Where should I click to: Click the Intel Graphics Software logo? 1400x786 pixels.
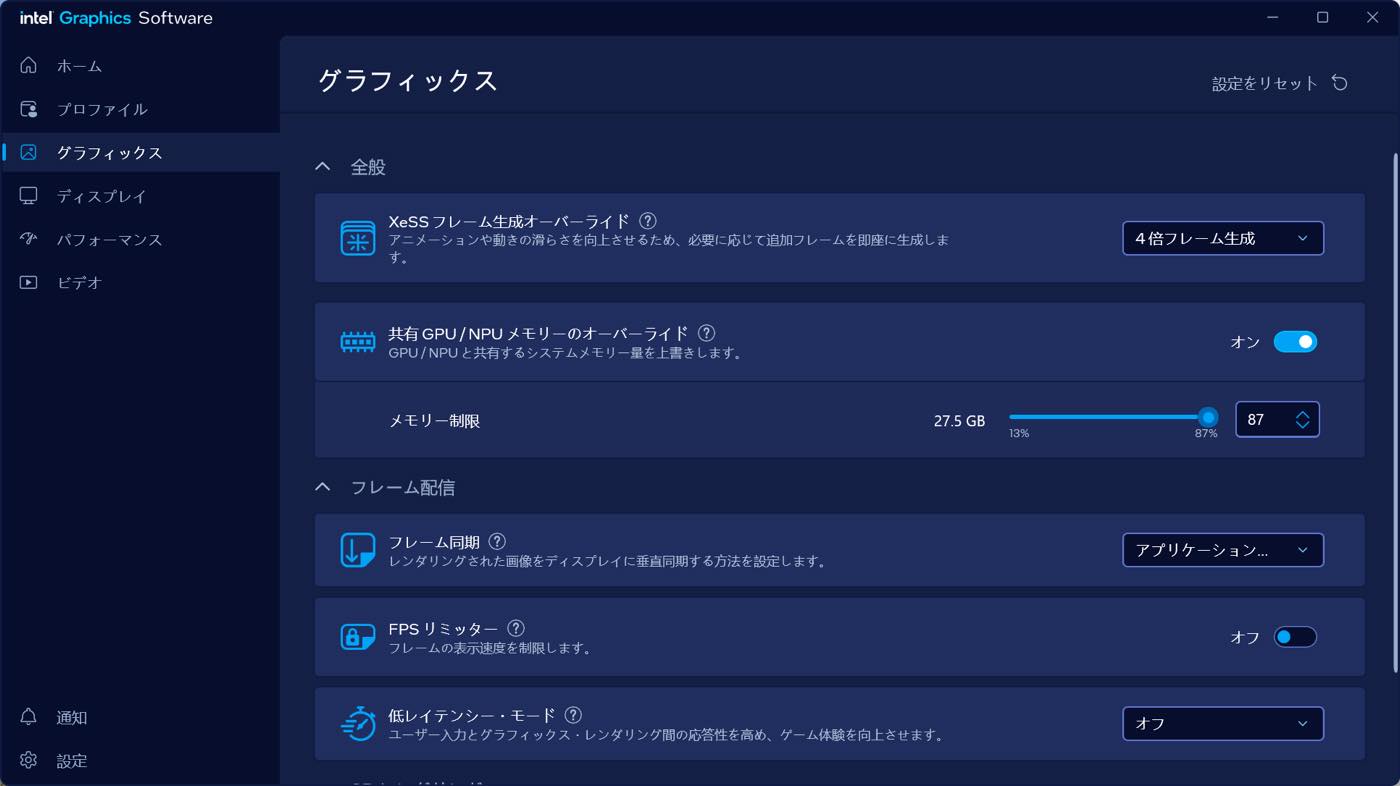[x=116, y=18]
